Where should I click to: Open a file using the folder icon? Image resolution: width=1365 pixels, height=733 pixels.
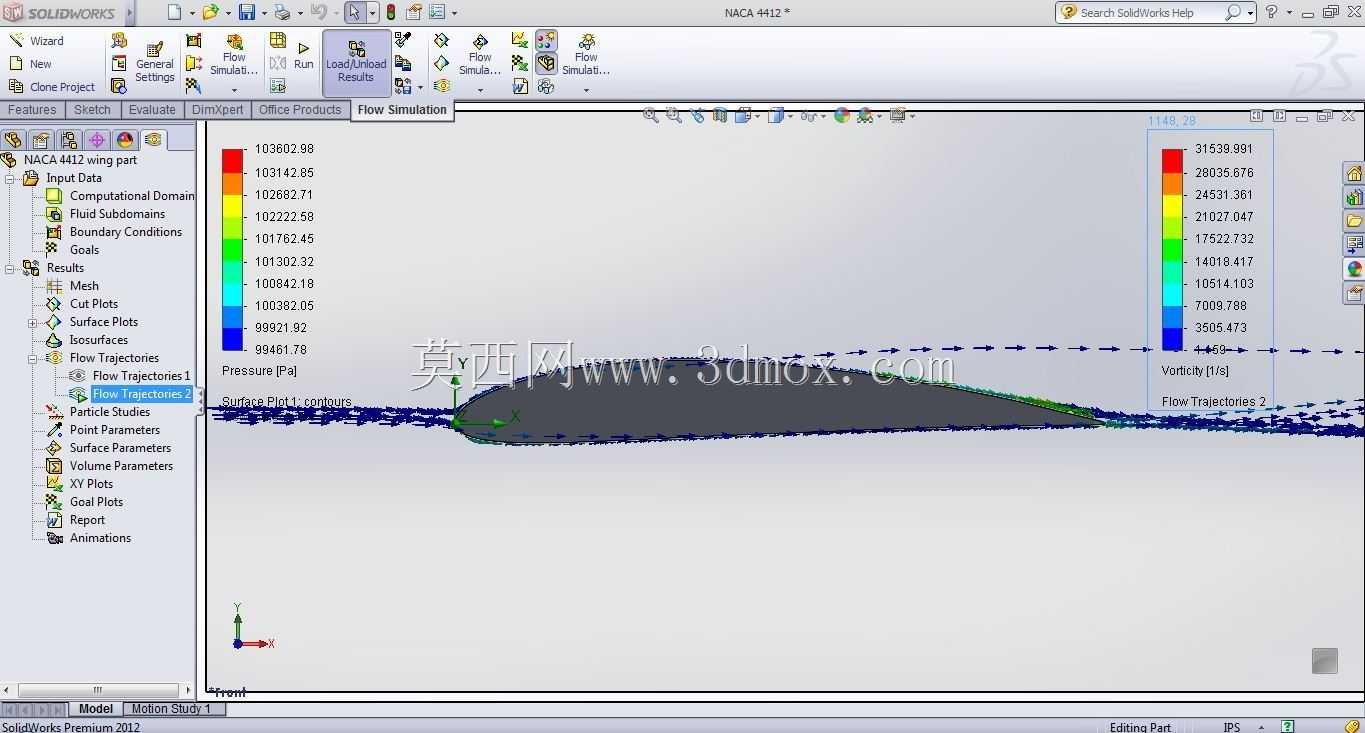coord(210,12)
